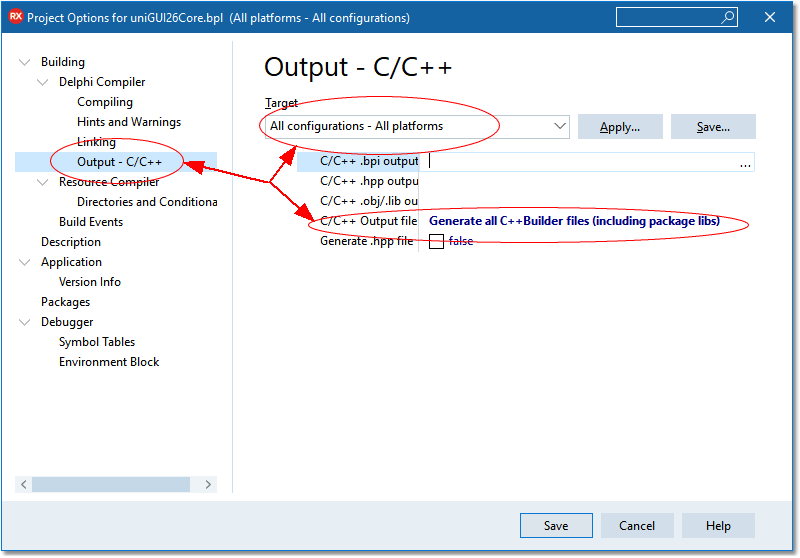Image resolution: width=800 pixels, height=558 pixels.
Task: Collapse the Resource Compiler node
Action: [x=42, y=182]
